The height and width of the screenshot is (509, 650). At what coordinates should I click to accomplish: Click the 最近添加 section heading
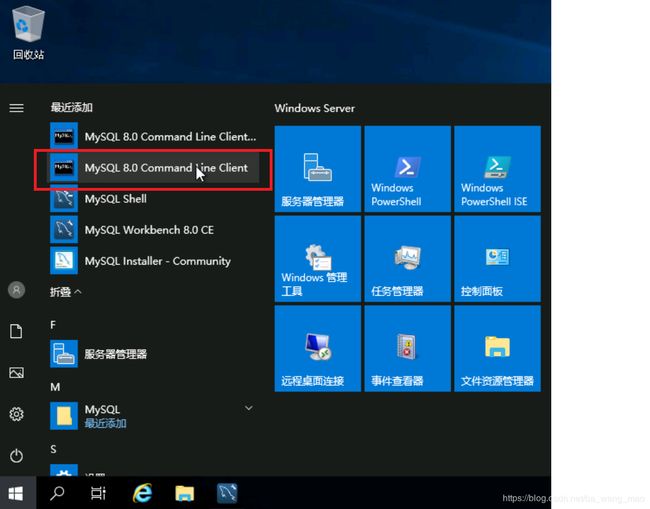click(72, 107)
